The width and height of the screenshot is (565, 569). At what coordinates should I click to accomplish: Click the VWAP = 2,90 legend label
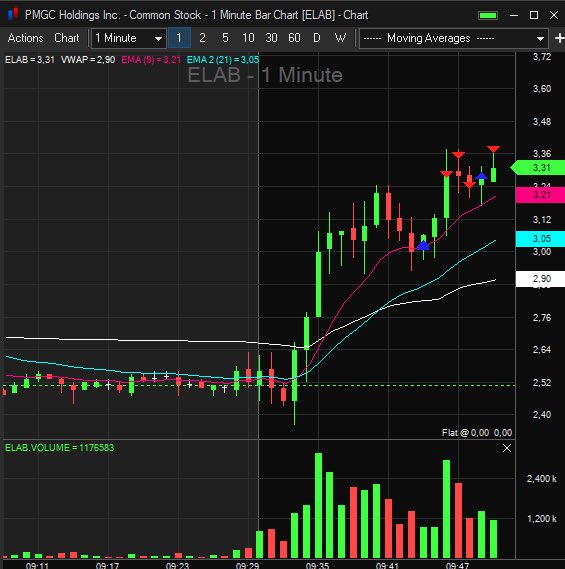[x=88, y=60]
